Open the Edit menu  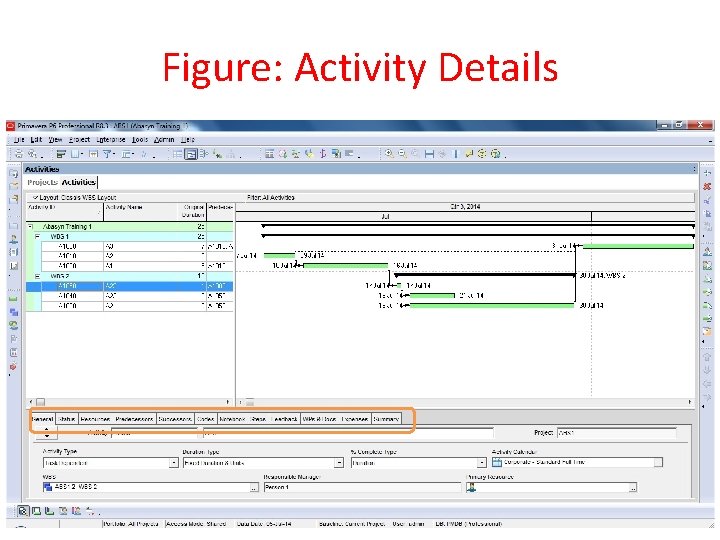tap(36, 140)
